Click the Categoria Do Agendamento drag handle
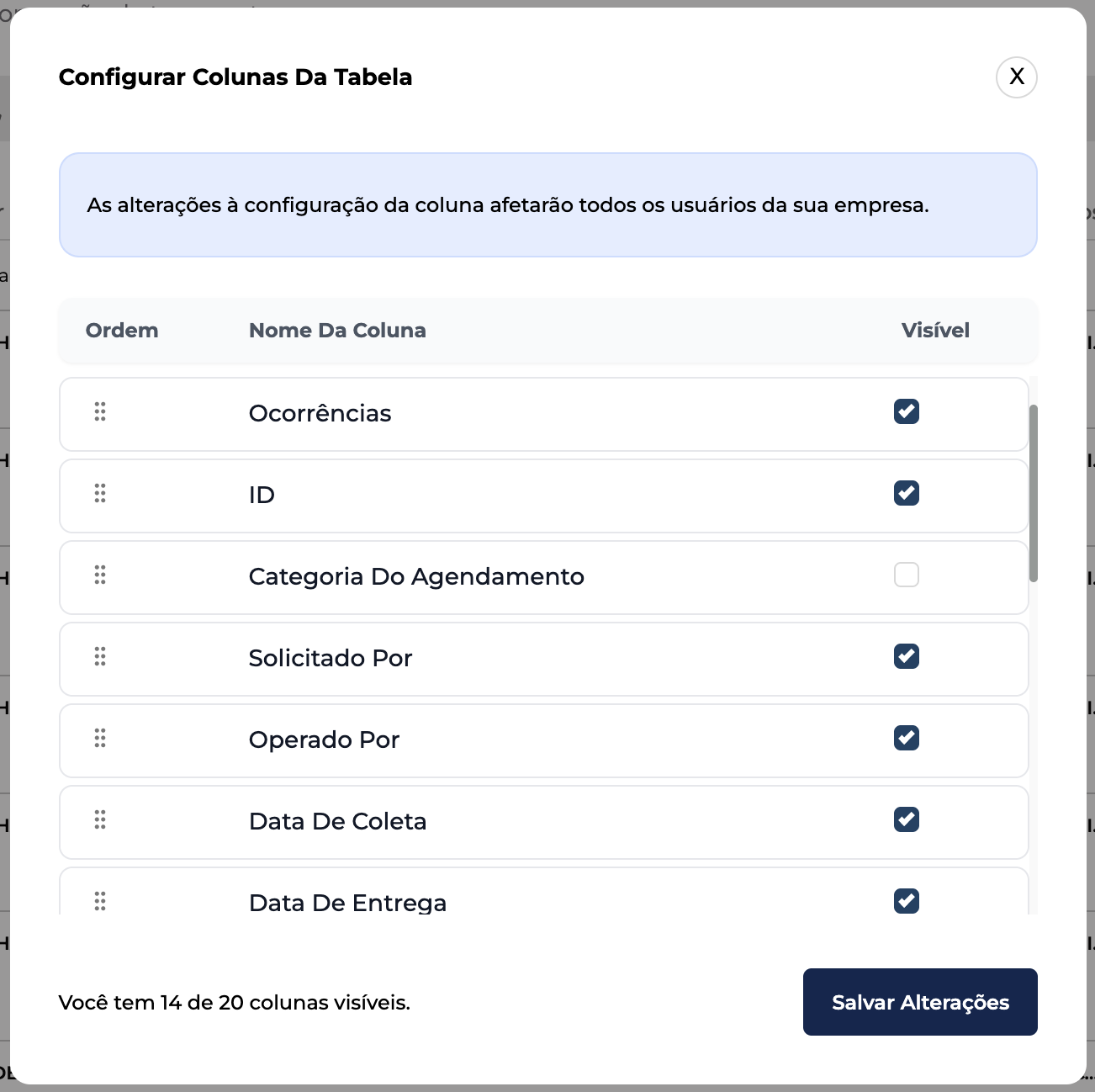Screen dimensions: 1095x1092 [x=100, y=575]
